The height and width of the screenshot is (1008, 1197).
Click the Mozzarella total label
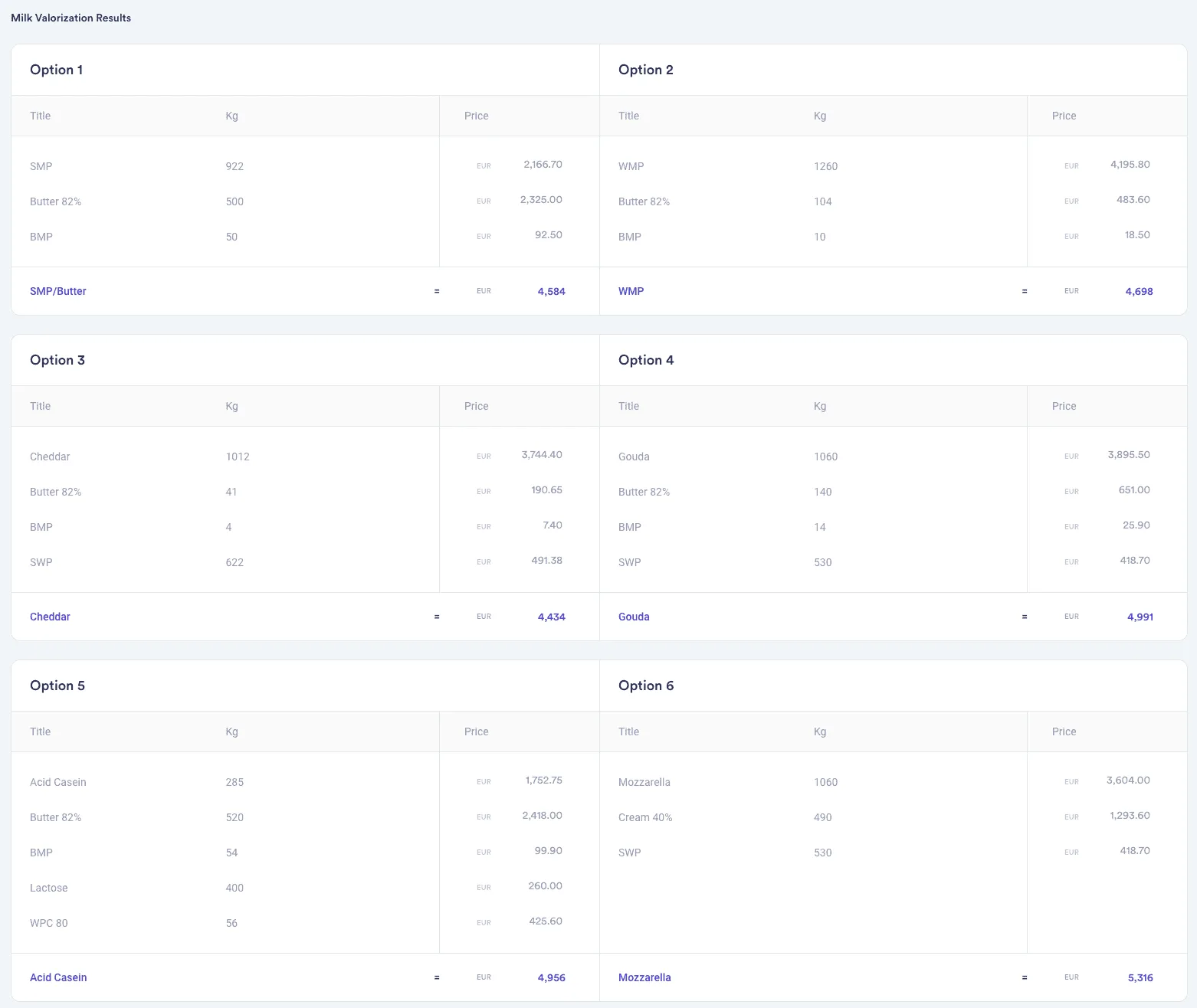tap(644, 977)
